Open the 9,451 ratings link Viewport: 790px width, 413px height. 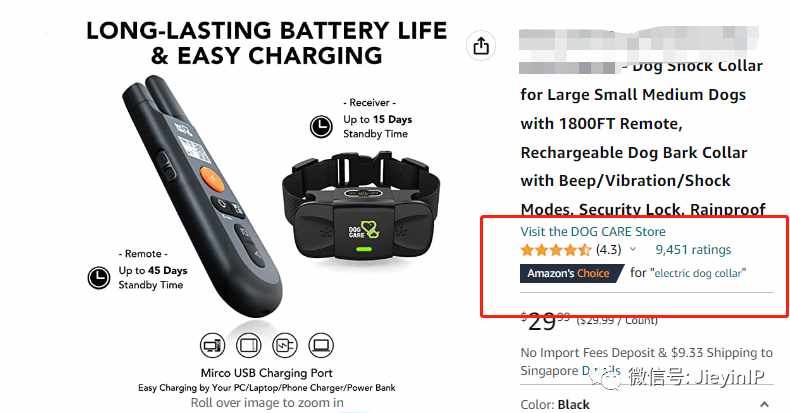pos(693,250)
